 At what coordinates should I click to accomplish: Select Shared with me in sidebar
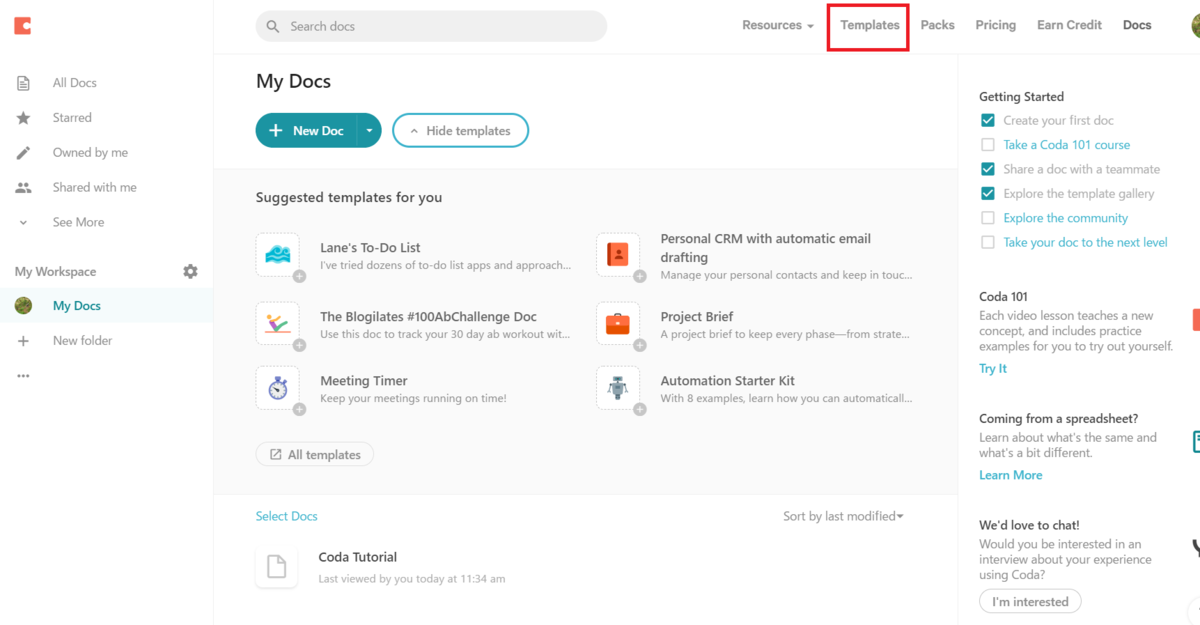click(95, 188)
